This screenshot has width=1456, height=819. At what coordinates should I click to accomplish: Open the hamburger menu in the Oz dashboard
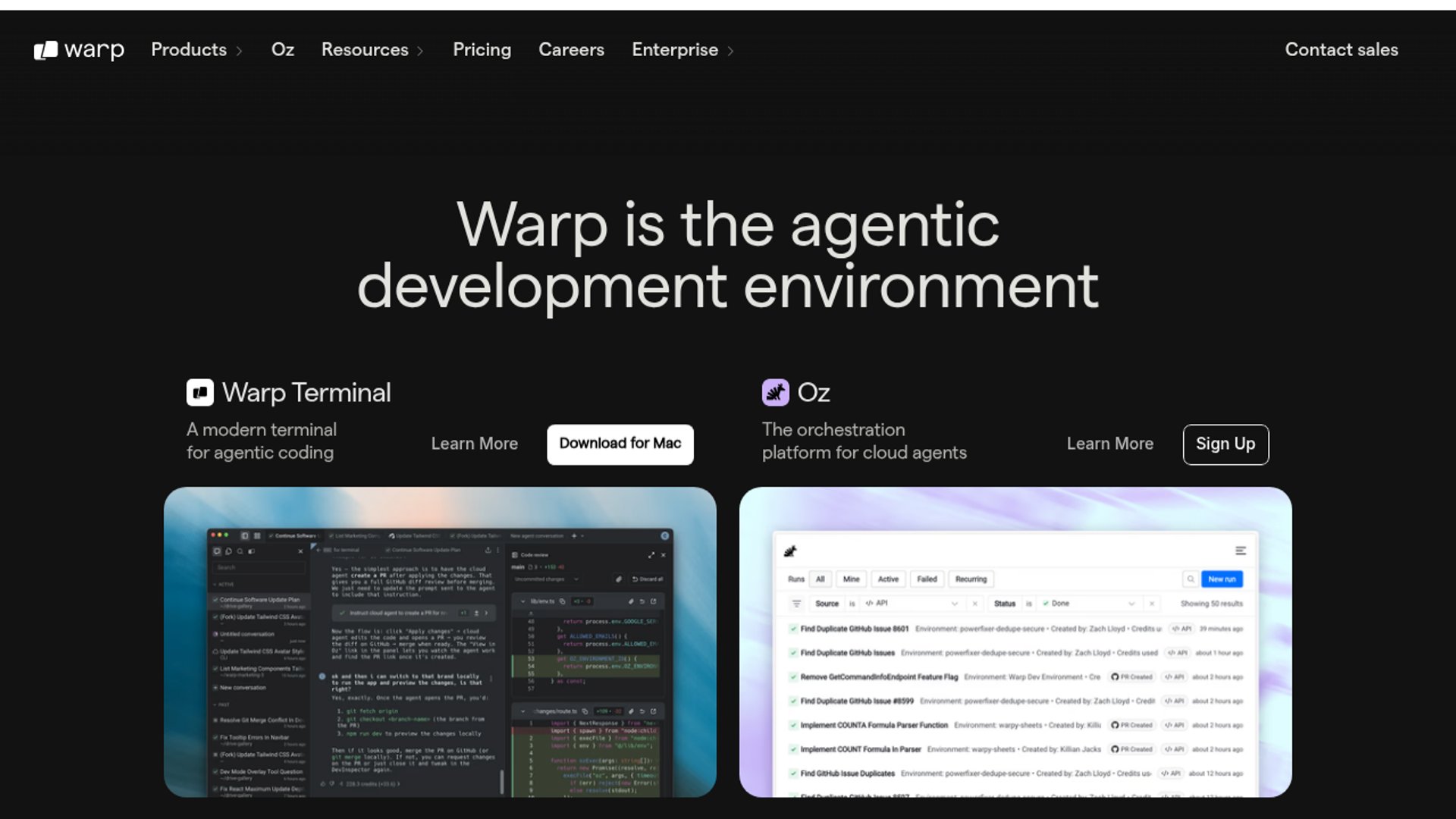point(1241,550)
